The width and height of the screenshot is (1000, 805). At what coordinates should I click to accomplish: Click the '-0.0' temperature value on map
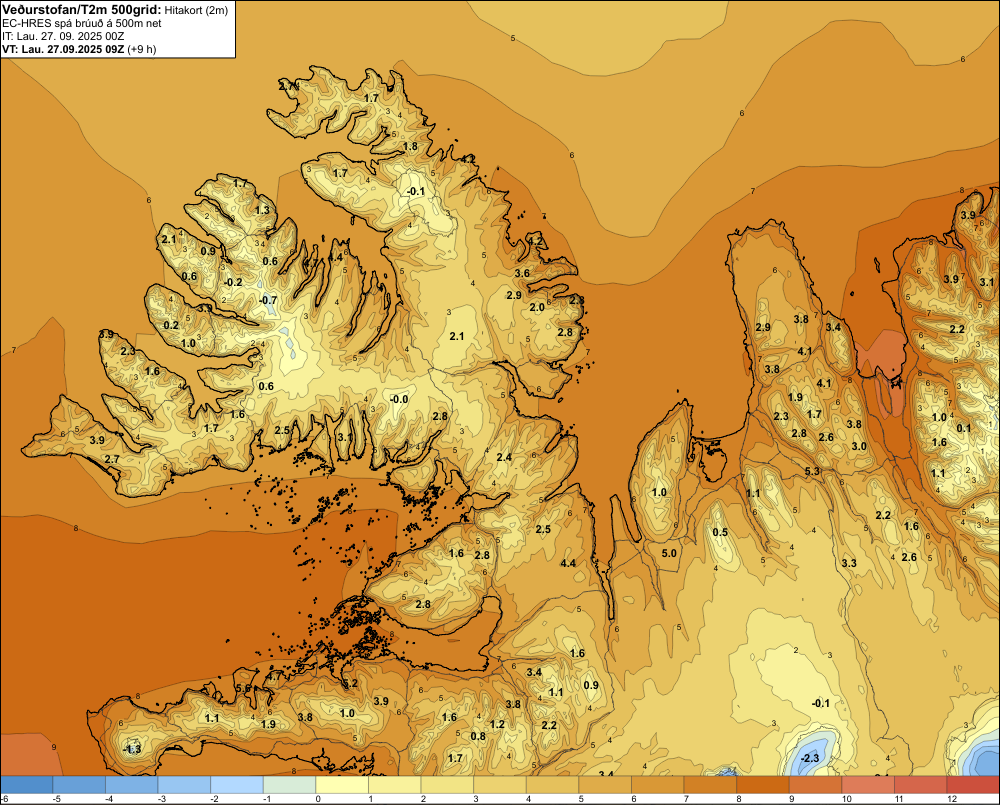399,399
